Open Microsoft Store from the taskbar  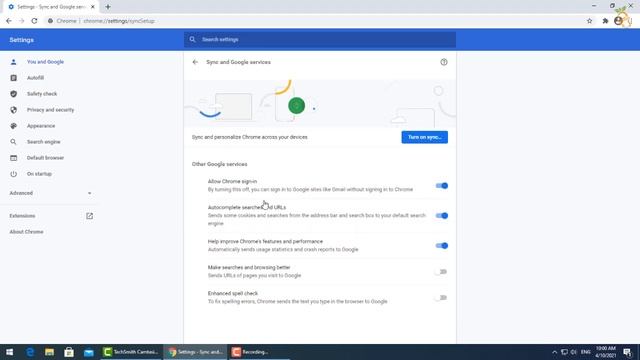tap(69, 352)
